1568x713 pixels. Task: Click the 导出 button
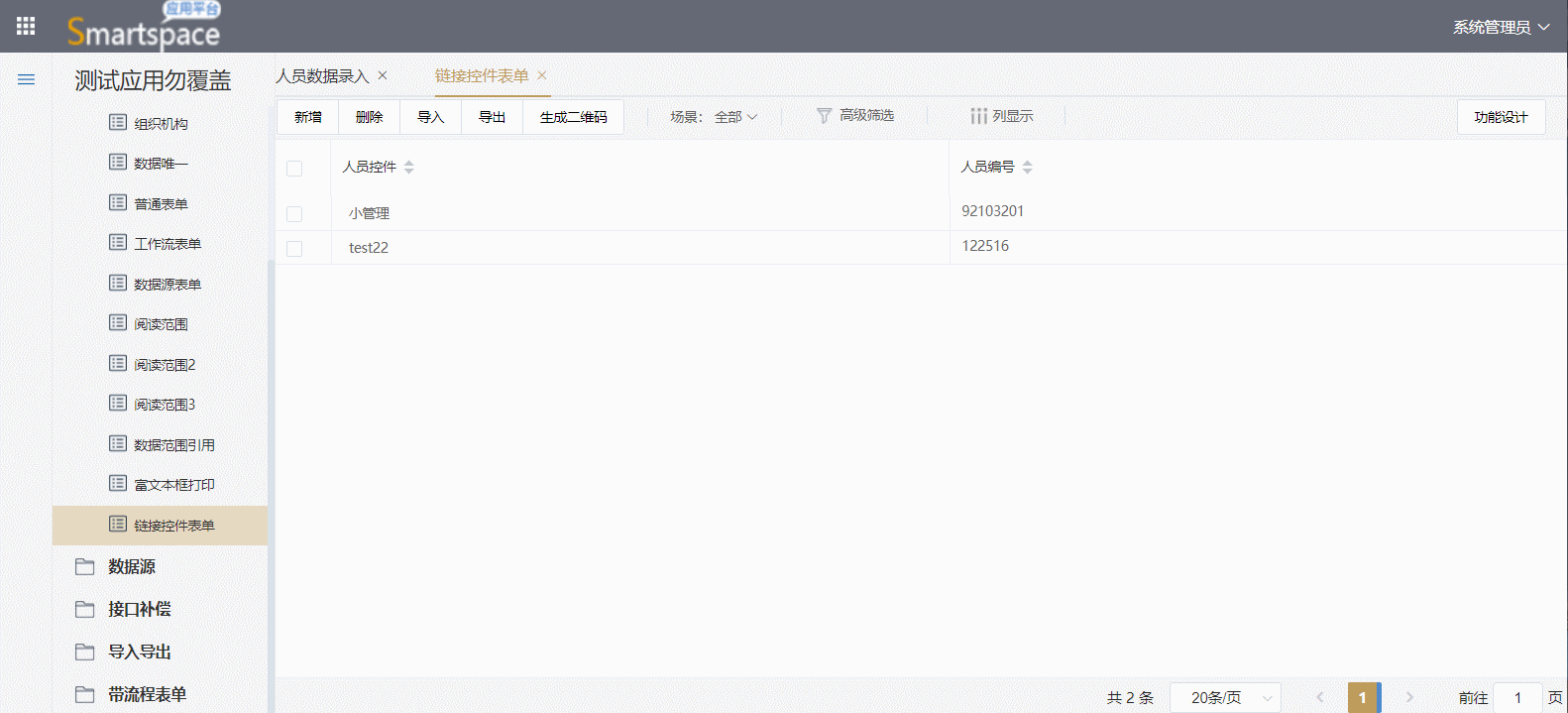tap(493, 117)
